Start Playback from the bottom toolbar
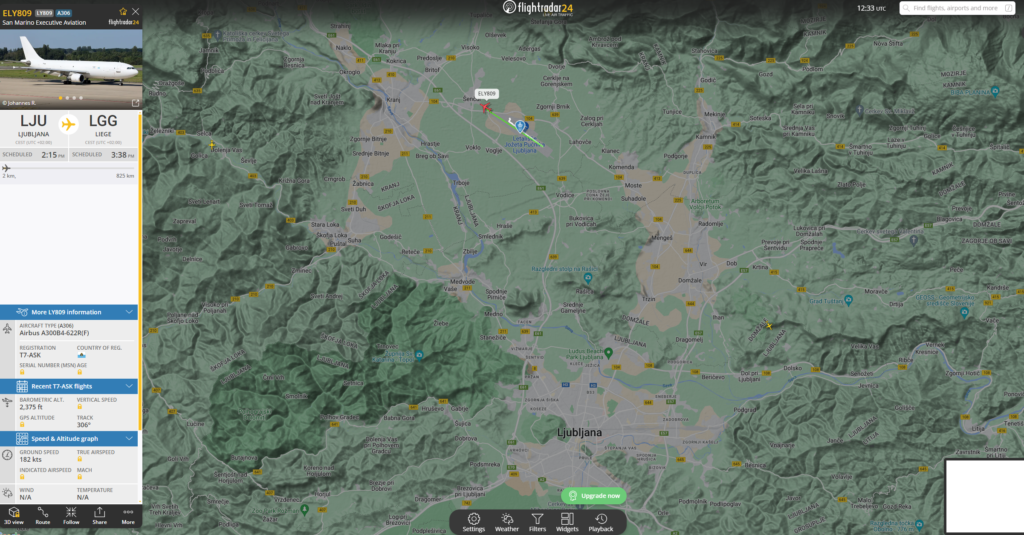Viewport: 1024px width, 535px height. (x=600, y=521)
